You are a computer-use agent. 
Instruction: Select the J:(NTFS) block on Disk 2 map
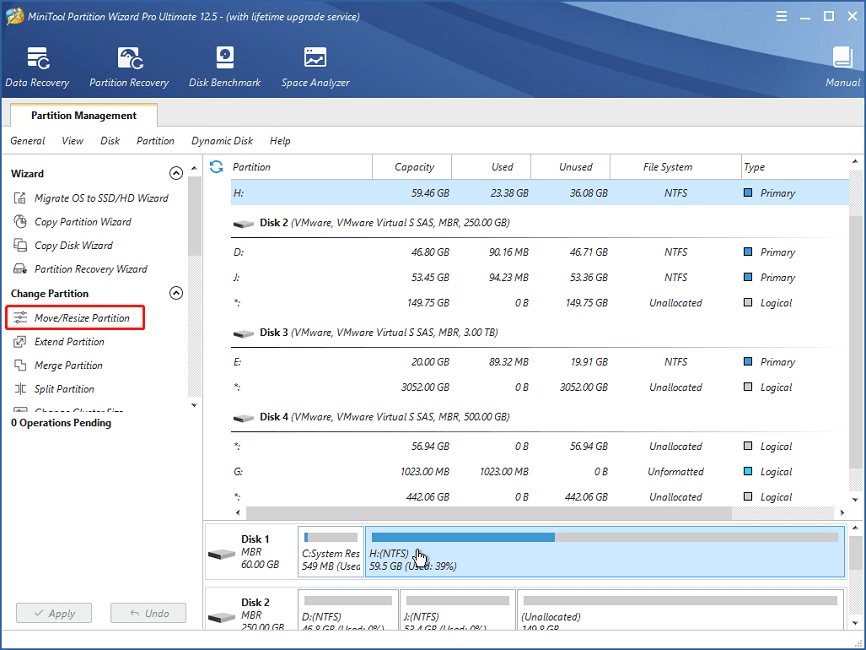point(458,610)
